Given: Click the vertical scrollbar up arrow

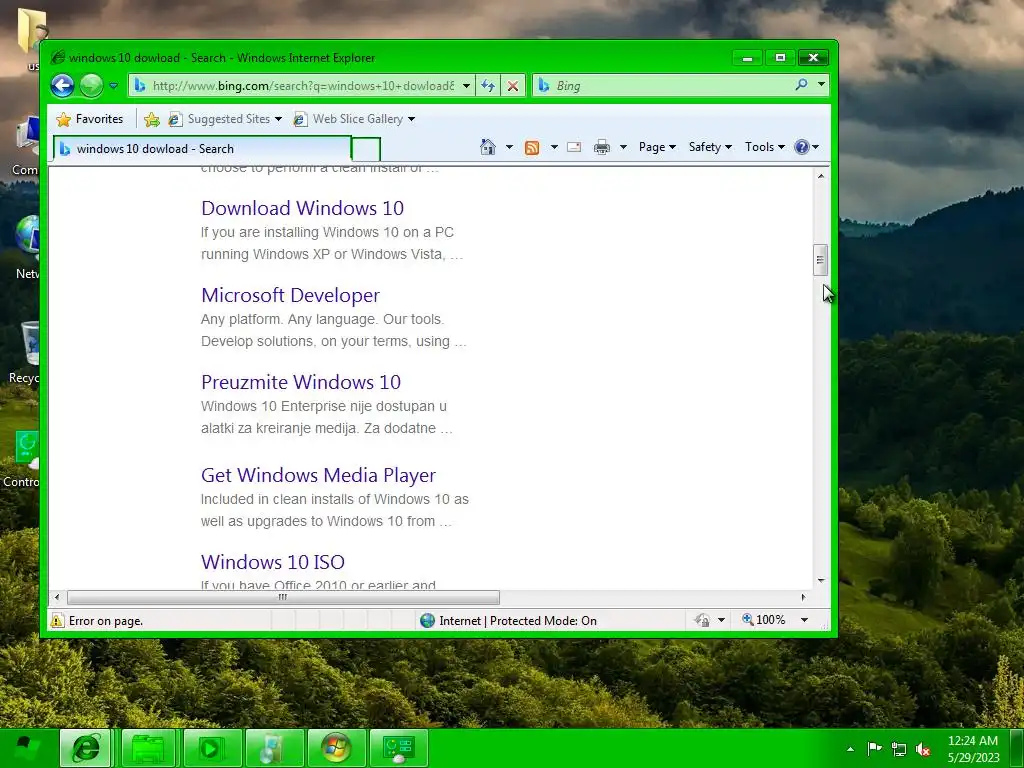Looking at the screenshot, I should (821, 176).
